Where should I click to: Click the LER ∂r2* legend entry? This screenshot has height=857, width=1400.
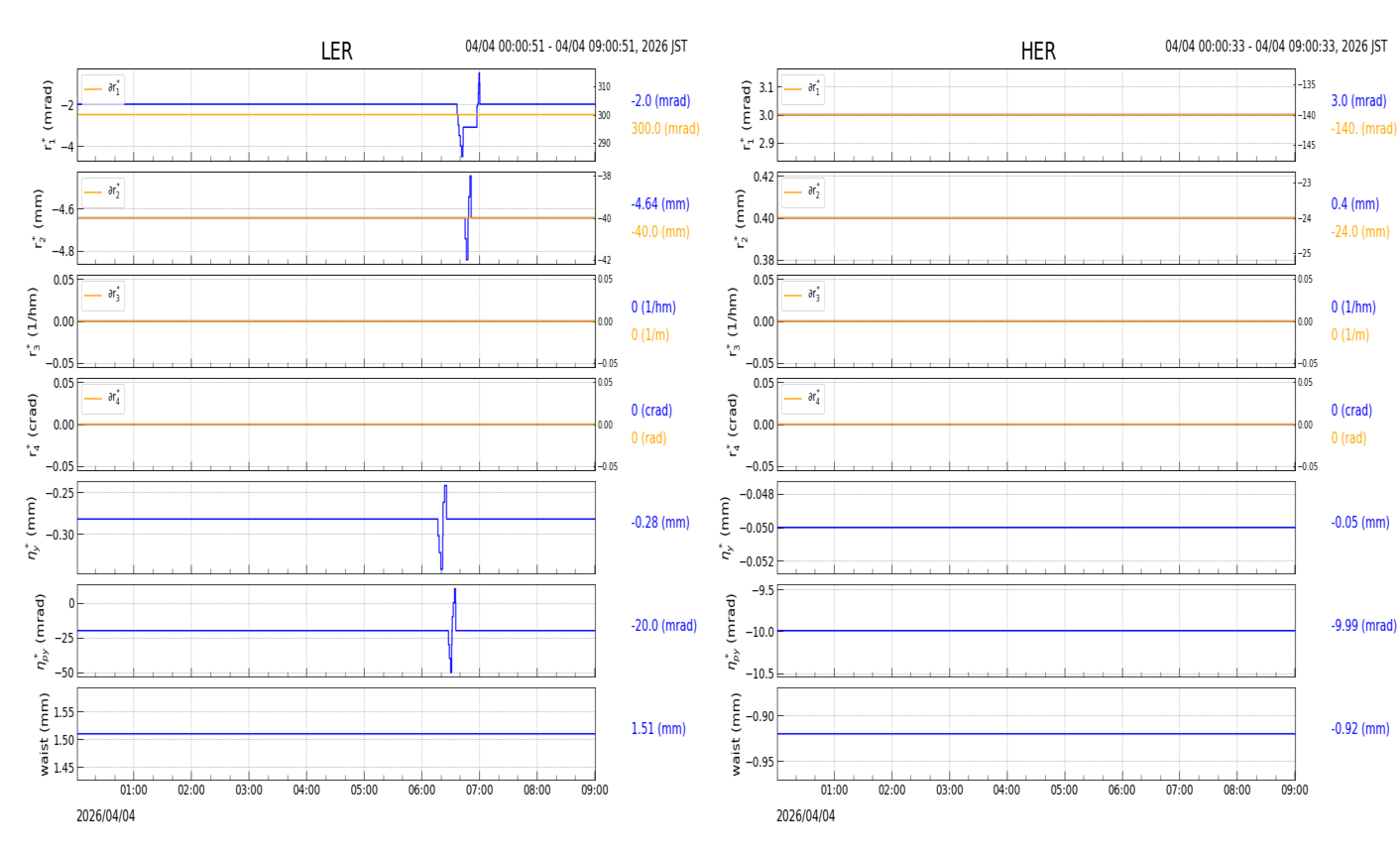tap(103, 191)
